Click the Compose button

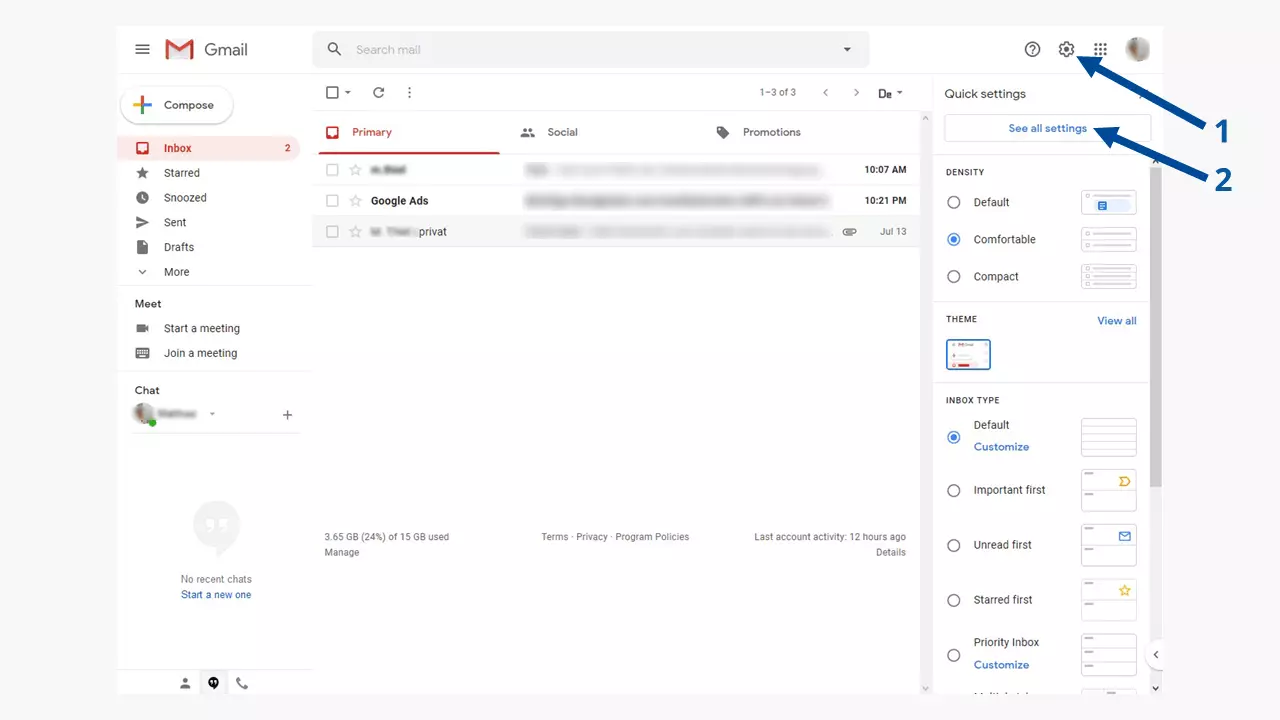[x=176, y=105]
